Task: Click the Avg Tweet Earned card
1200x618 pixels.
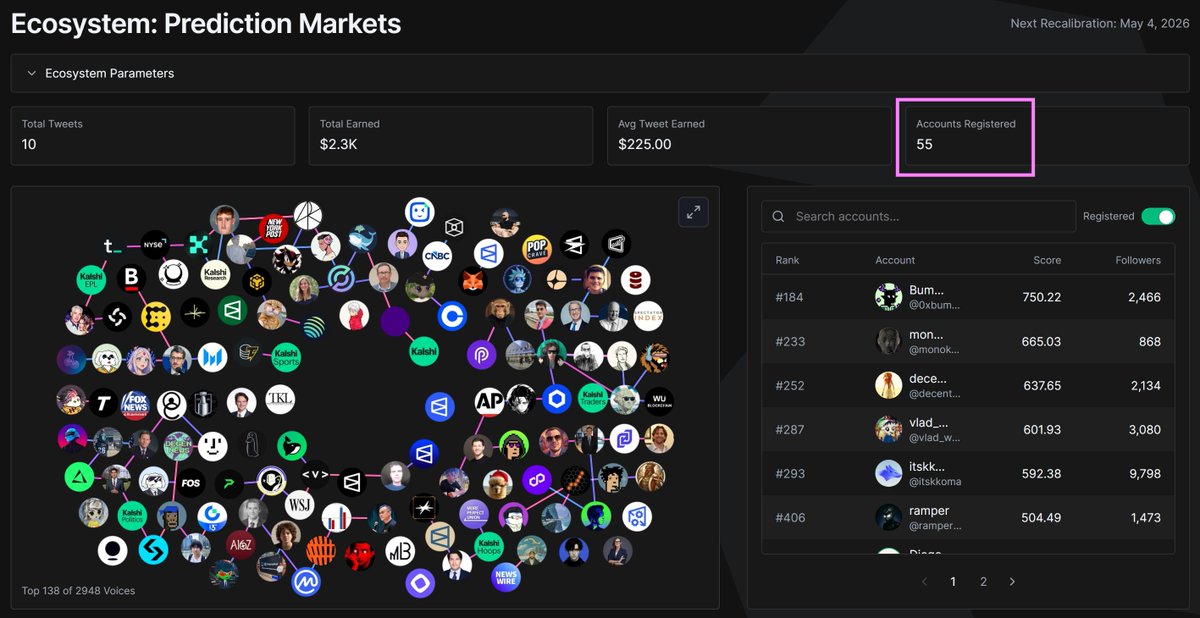Action: click(749, 136)
